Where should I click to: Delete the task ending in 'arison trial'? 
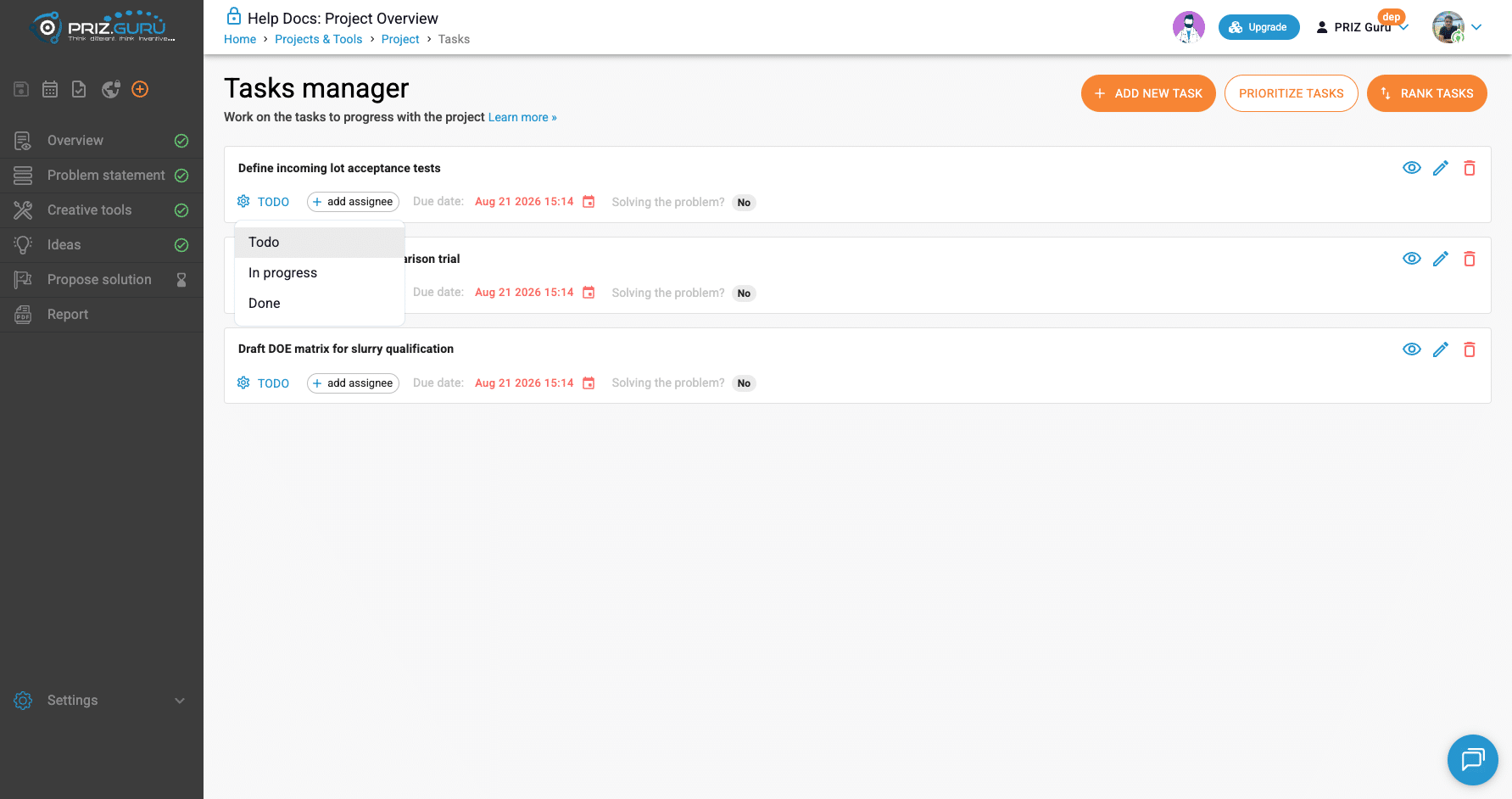[1470, 259]
